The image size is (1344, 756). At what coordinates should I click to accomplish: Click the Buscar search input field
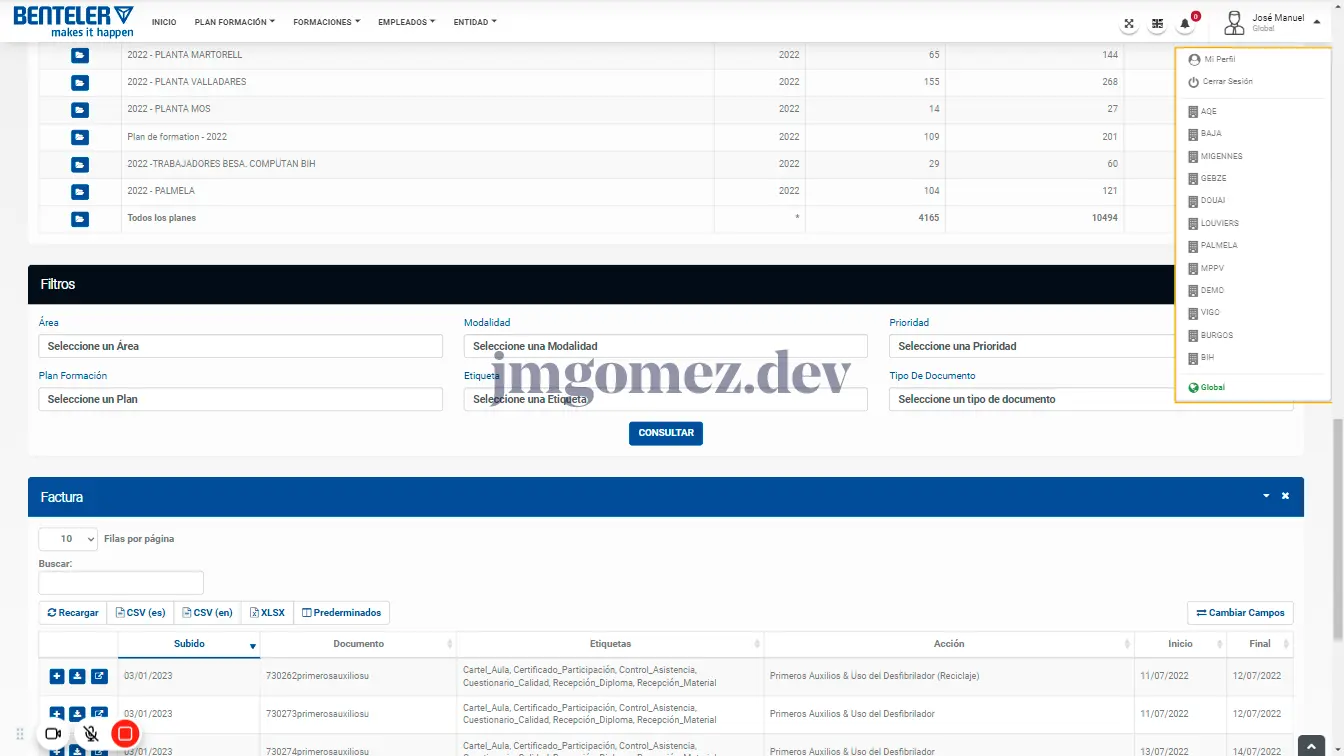click(121, 583)
